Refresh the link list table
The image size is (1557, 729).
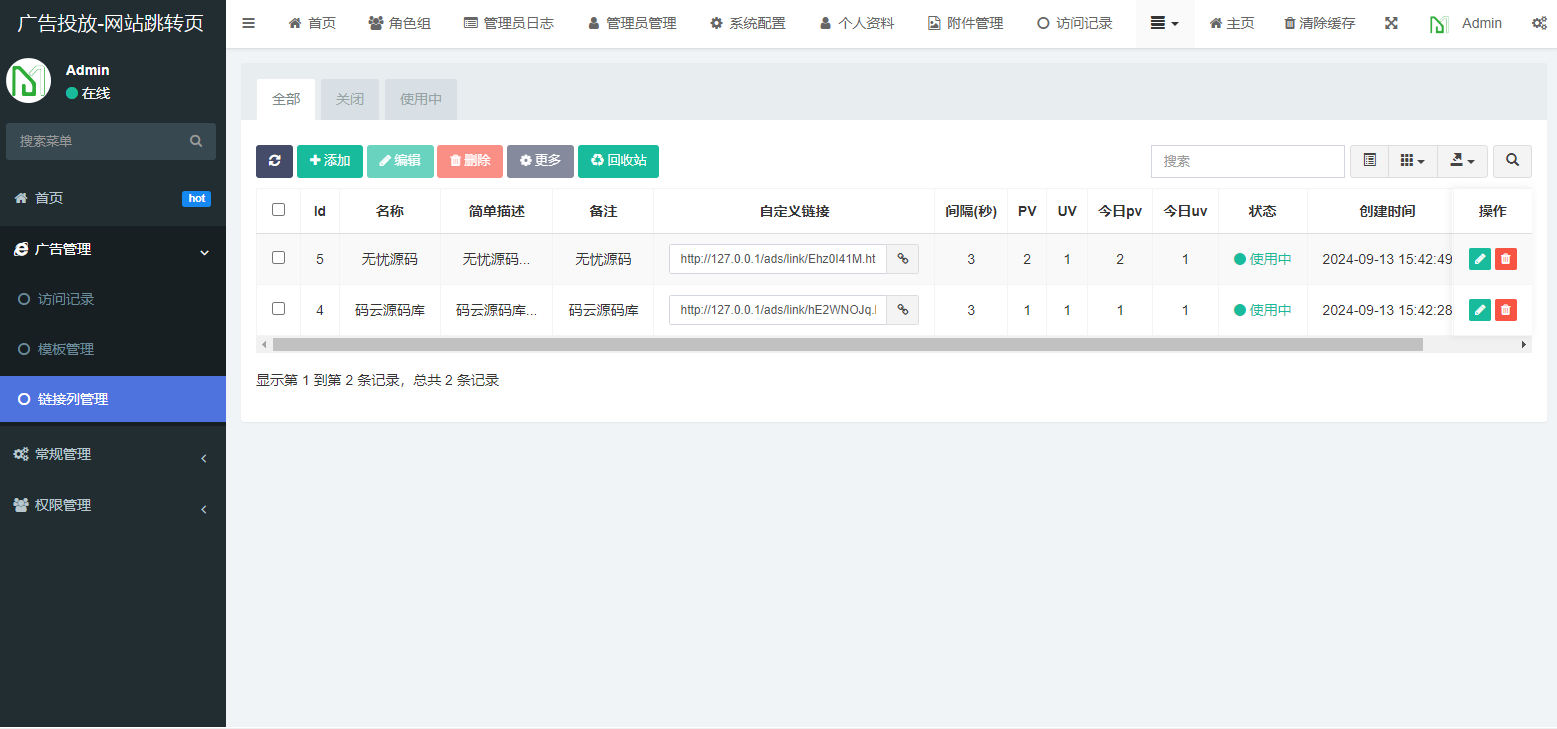click(274, 161)
